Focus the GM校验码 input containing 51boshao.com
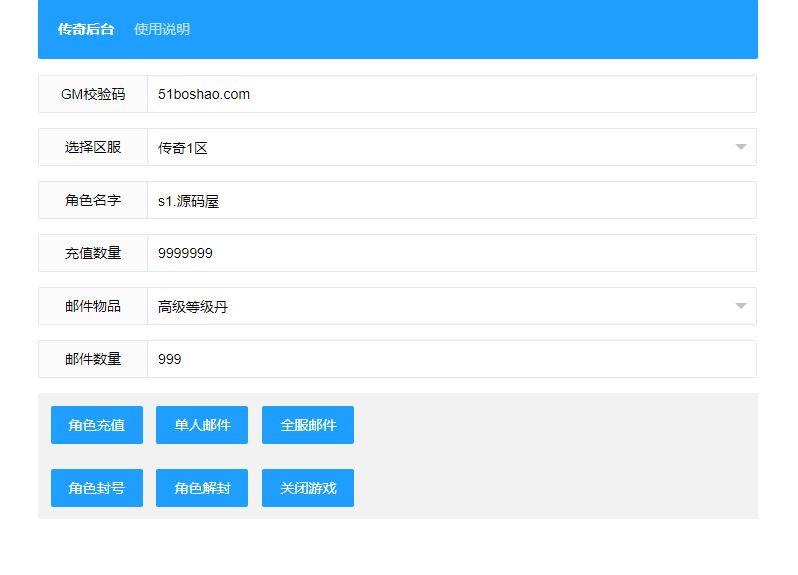This screenshot has height=575, width=798. pyautogui.click(x=451, y=94)
